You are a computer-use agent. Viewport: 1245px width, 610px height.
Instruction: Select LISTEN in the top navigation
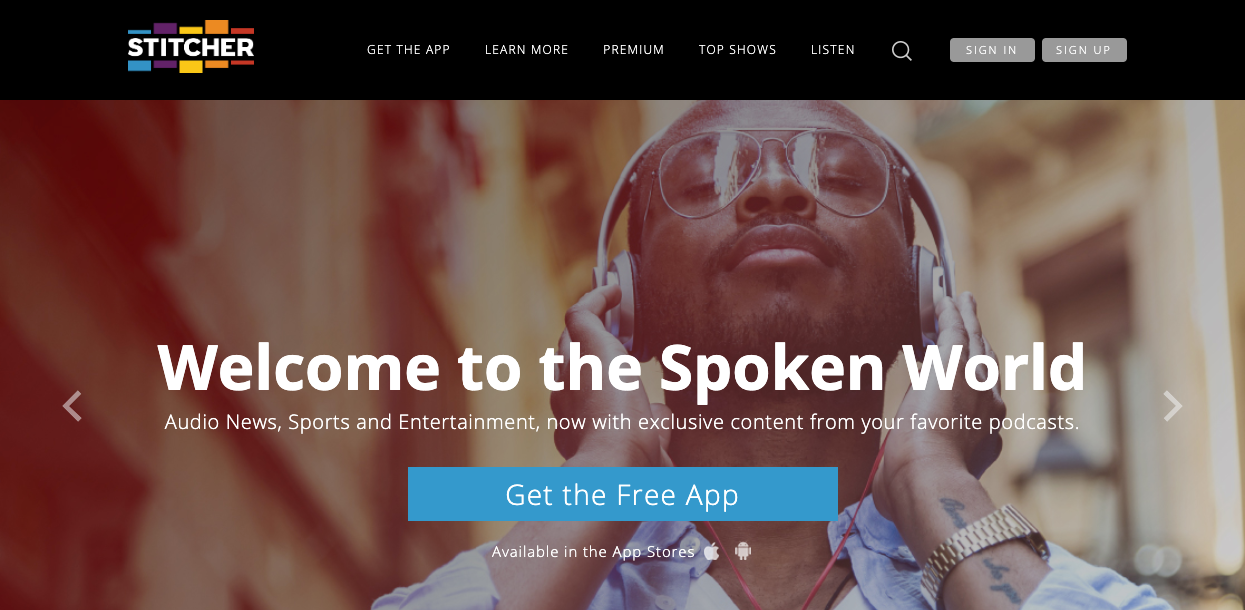(833, 50)
